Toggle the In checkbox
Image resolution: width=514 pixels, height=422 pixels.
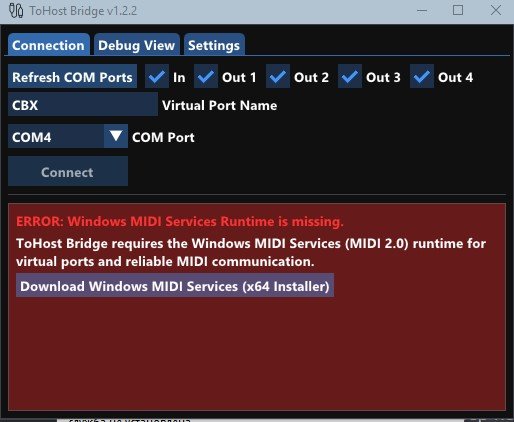157,77
